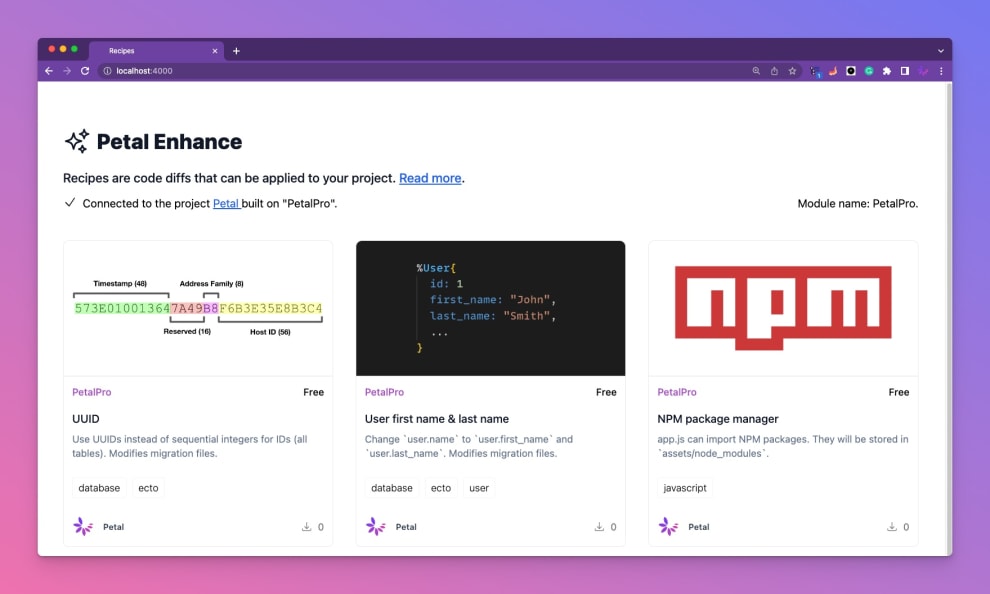Open the %User code snippet thumbnail
The image size is (990, 594).
coord(491,308)
